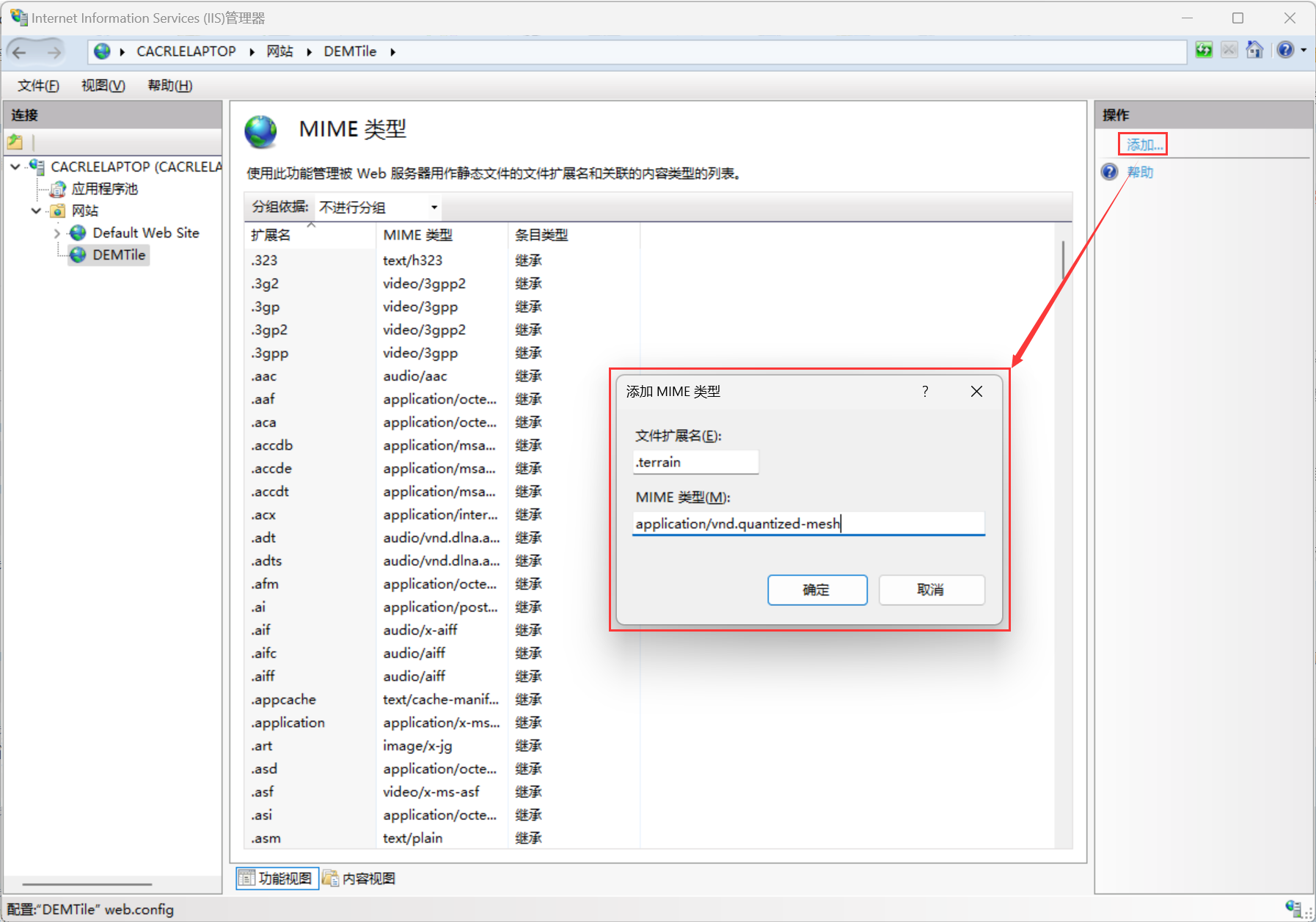The width and height of the screenshot is (1316, 922).
Task: Click the create connection icon in Connections pane
Action: pos(15,142)
